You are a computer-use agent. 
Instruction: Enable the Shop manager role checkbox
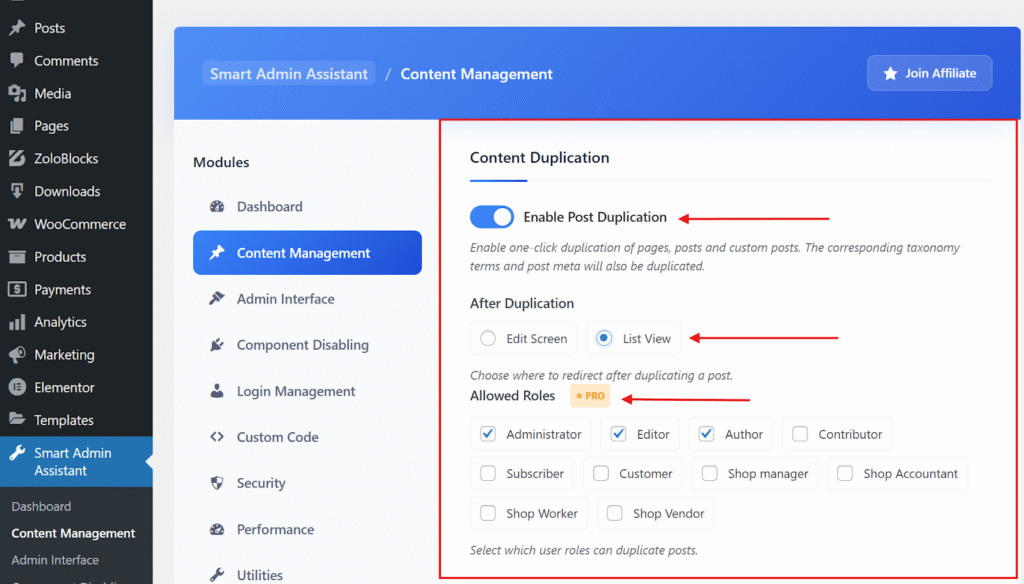(x=710, y=473)
